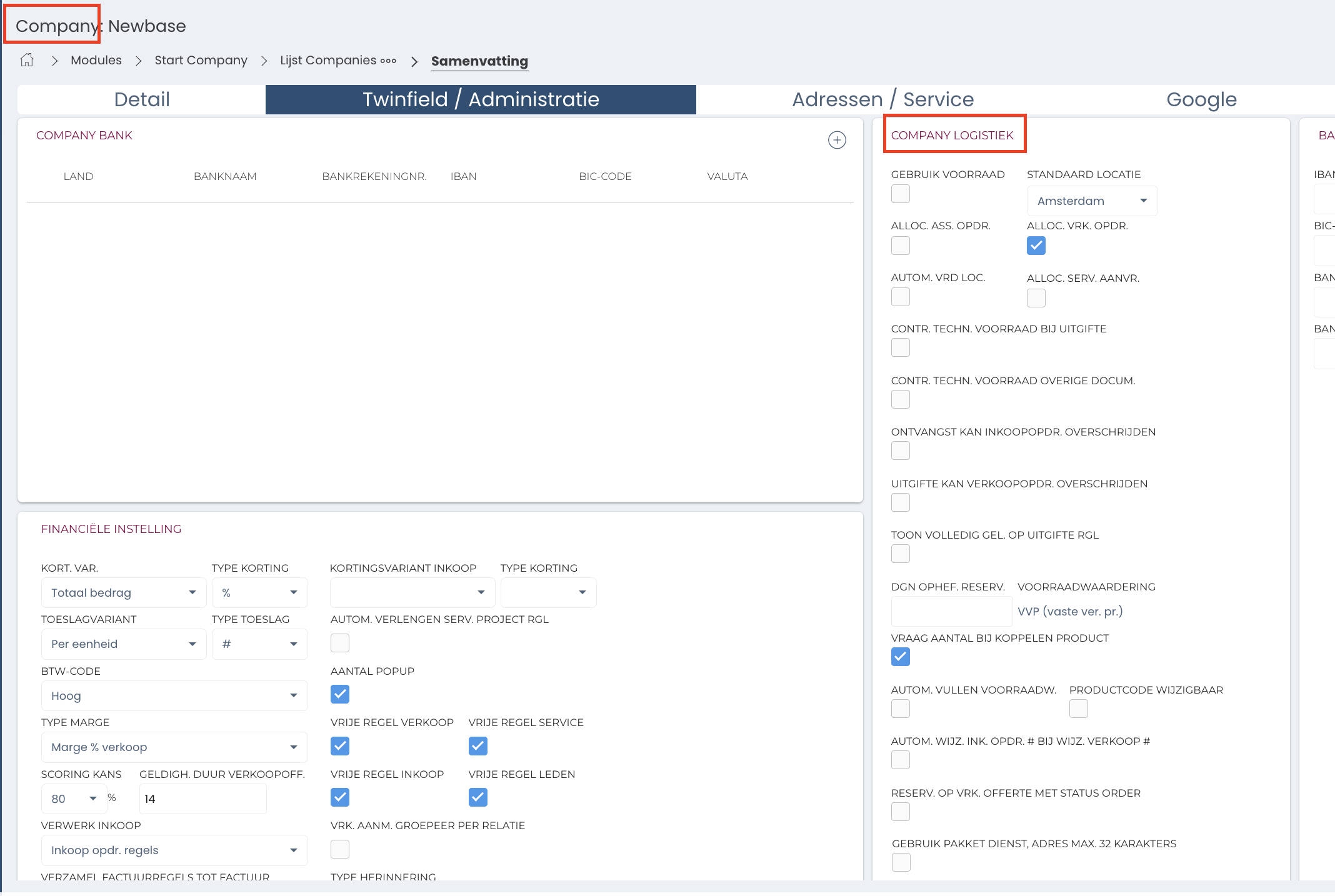Viewport: 1335px width, 896px height.
Task: Click the chevron arrow before Modules
Action: (54, 61)
